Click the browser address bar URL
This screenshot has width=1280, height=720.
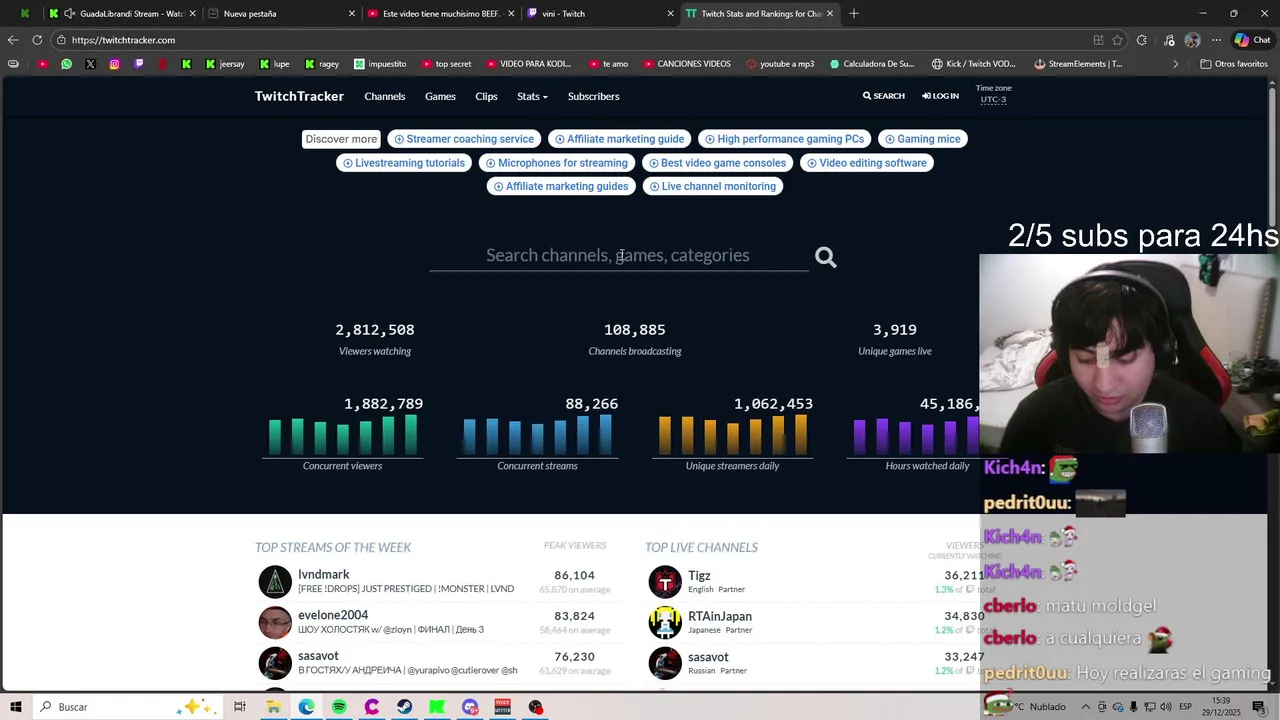(x=123, y=40)
